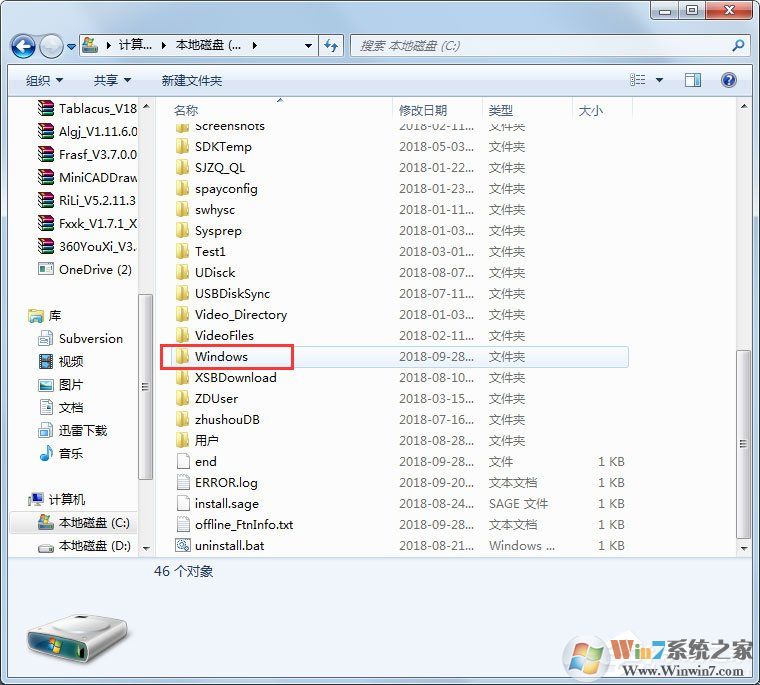Go back with the Back arrow button
Viewport: 760px width, 685px height.
point(23,47)
